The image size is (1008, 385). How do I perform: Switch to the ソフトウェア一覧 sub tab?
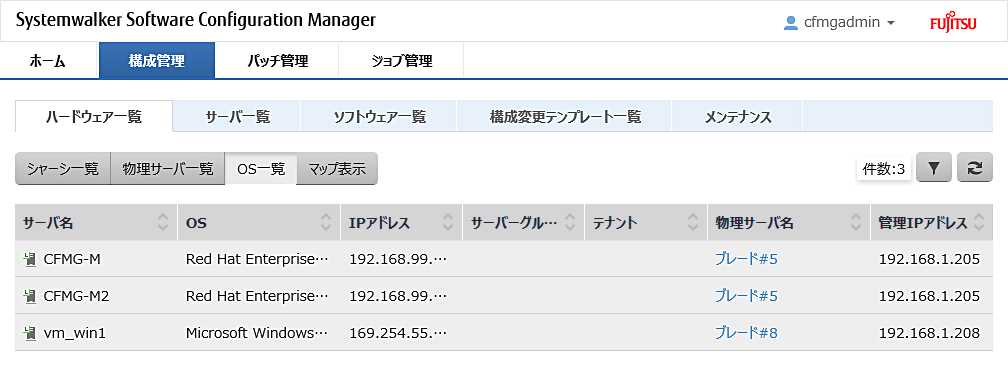pos(379,116)
